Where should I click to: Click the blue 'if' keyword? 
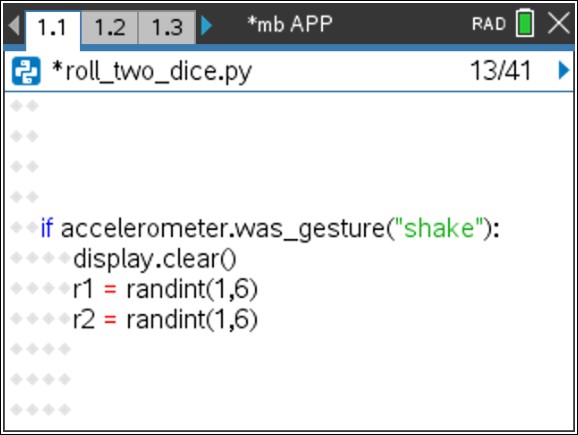(47, 228)
